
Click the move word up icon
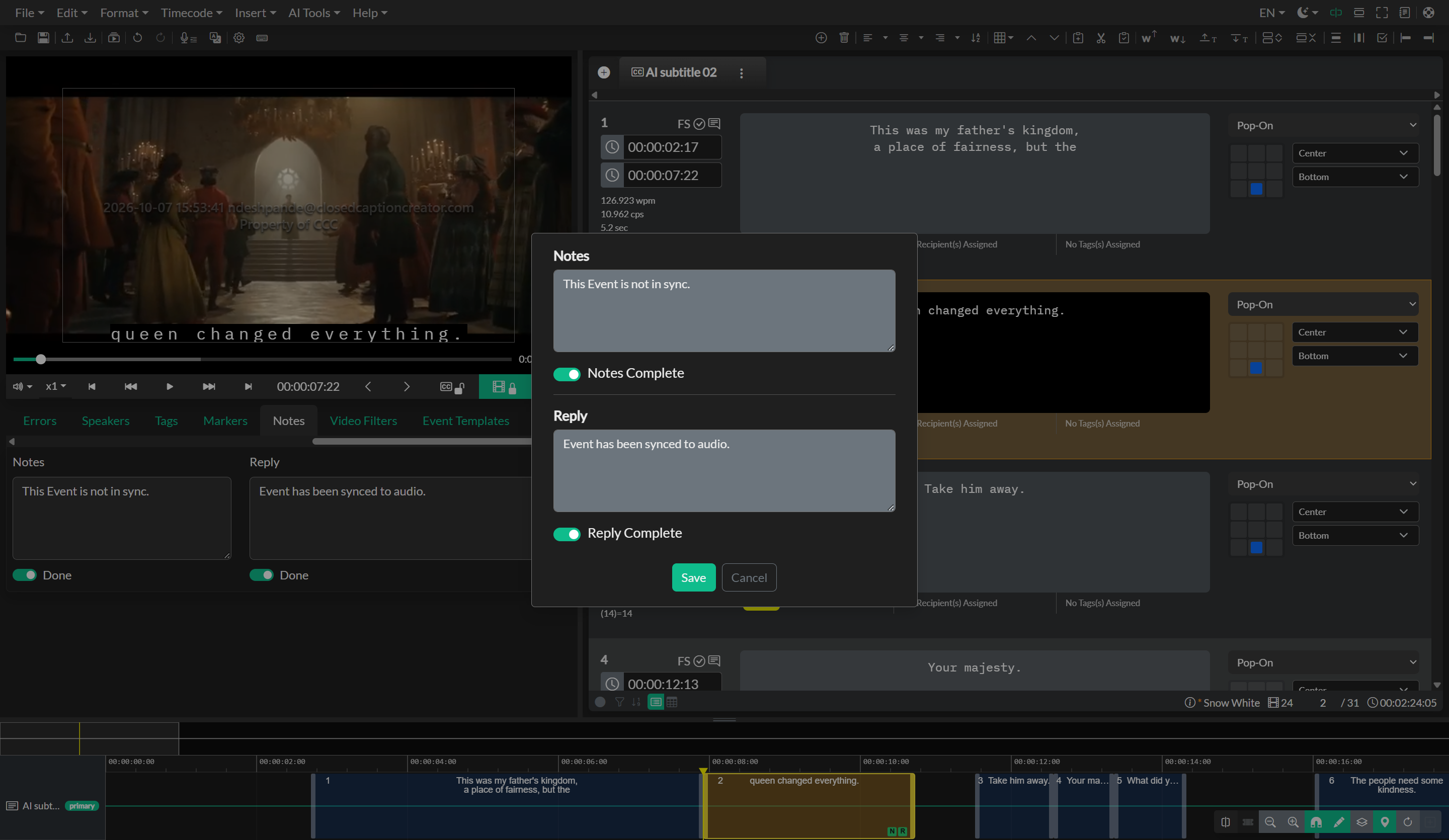[1149, 38]
